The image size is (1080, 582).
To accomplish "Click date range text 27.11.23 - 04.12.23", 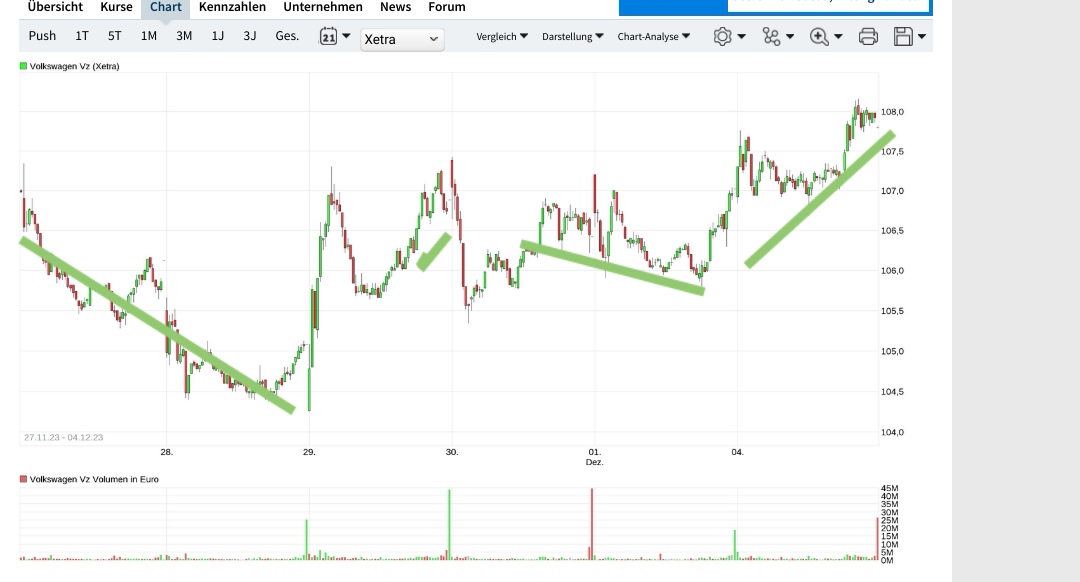I will tap(63, 437).
